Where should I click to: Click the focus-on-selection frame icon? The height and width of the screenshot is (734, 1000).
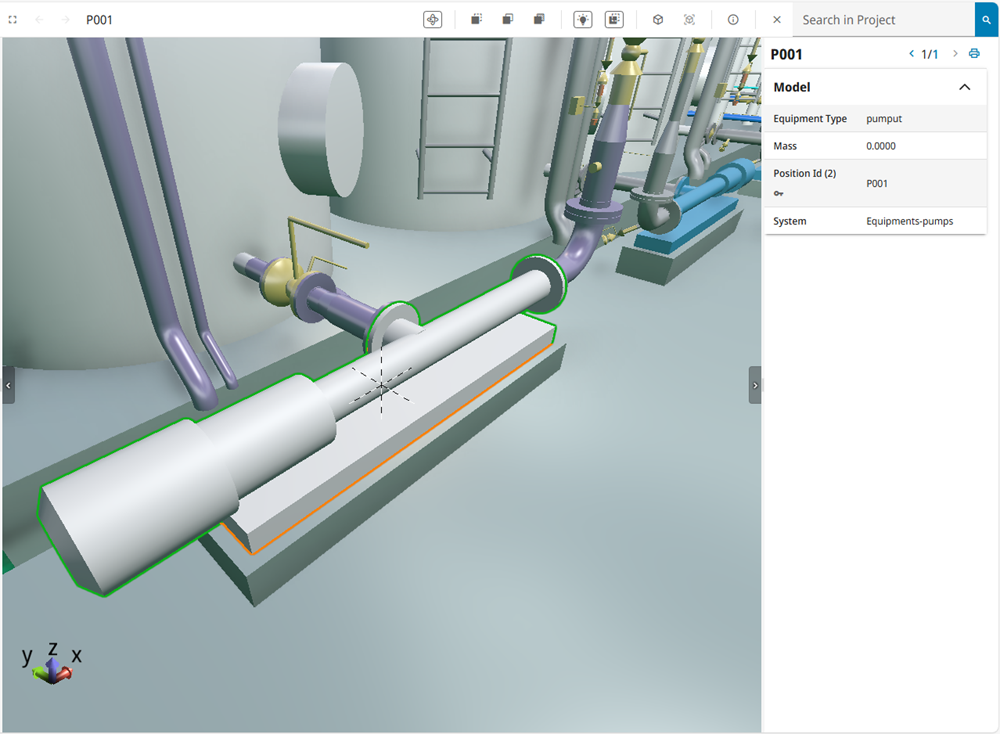coord(689,20)
